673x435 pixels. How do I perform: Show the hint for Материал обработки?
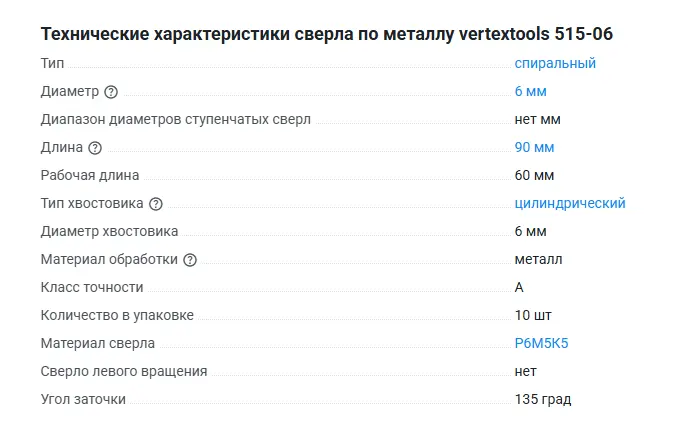(x=190, y=260)
